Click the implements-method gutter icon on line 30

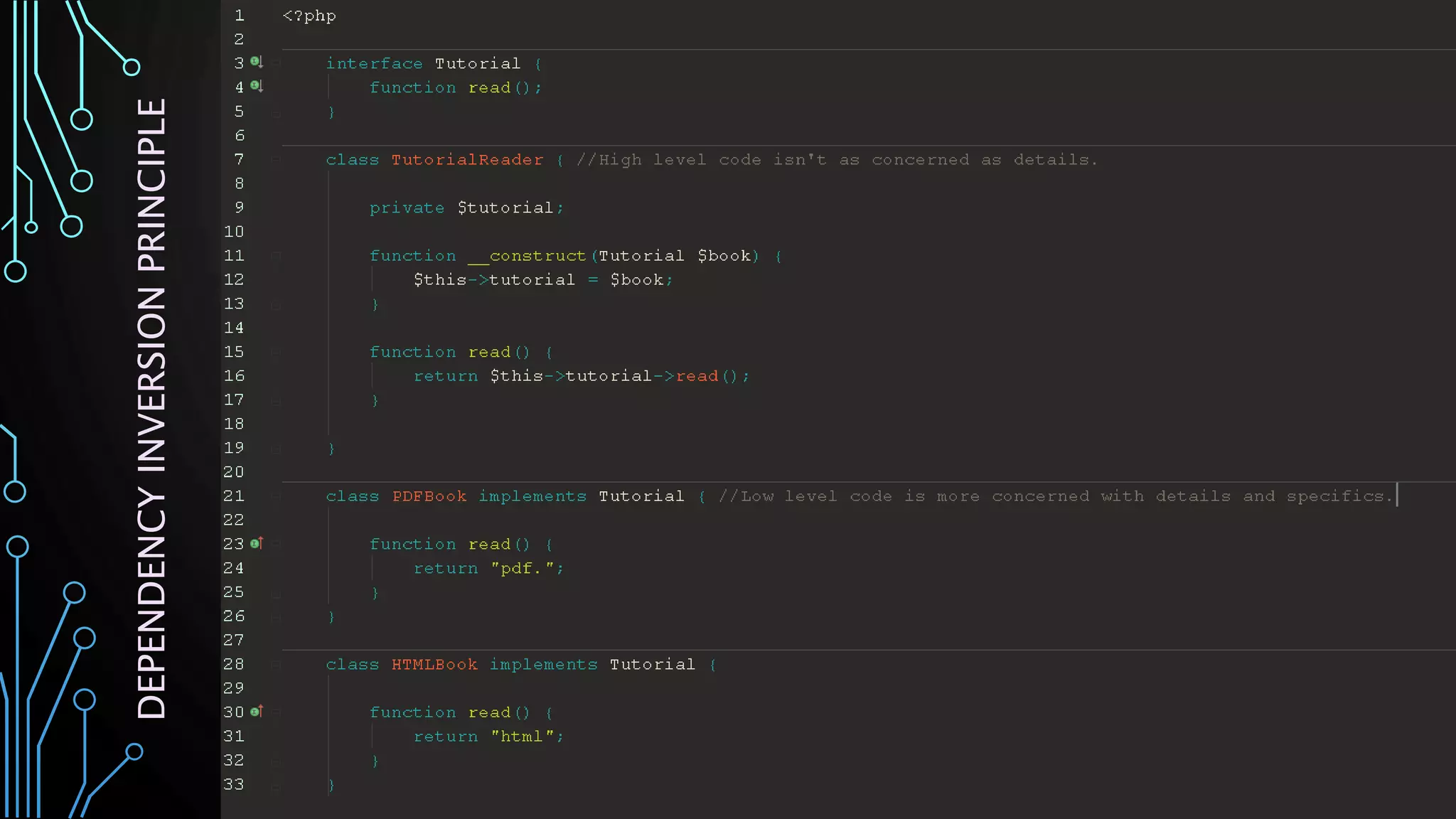point(257,711)
